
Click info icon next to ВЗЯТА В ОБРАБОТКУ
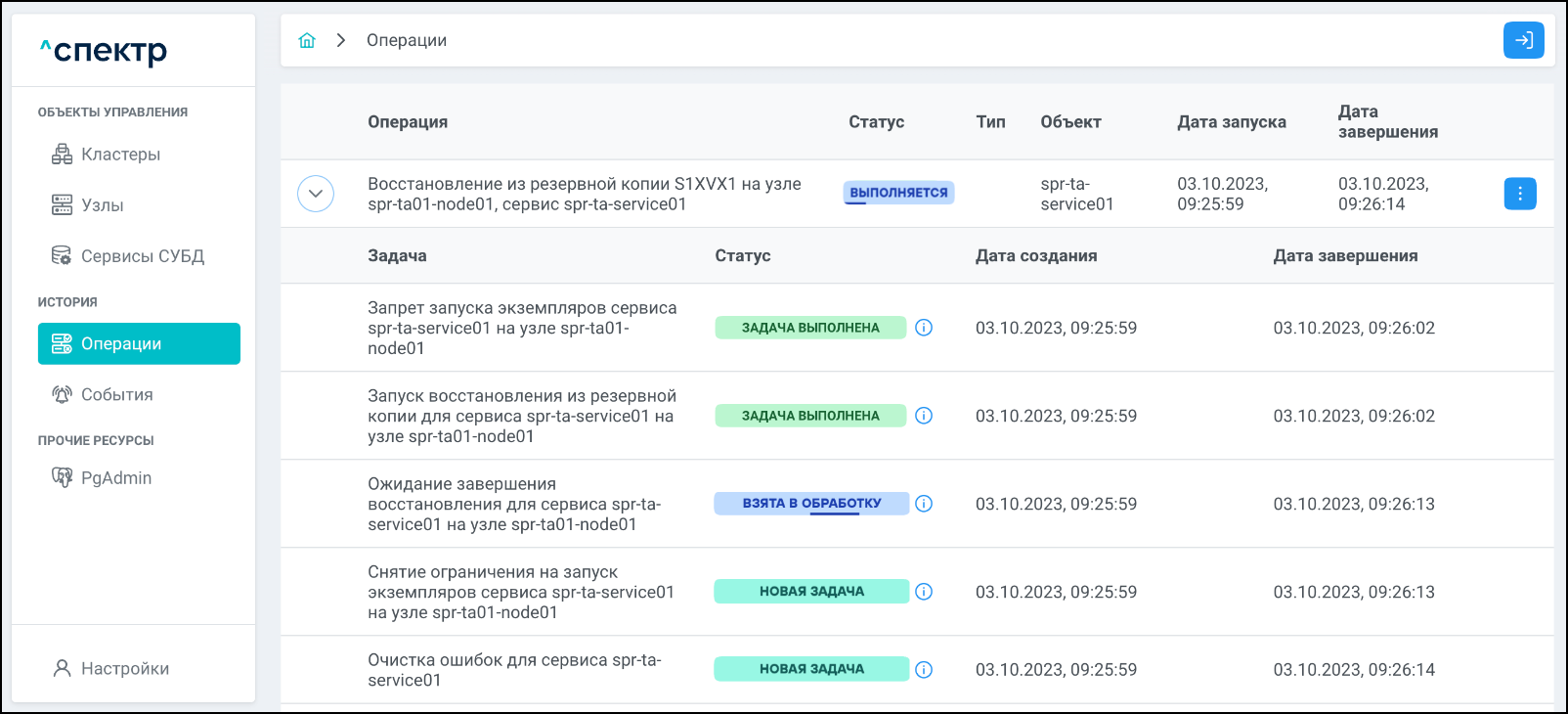(924, 504)
